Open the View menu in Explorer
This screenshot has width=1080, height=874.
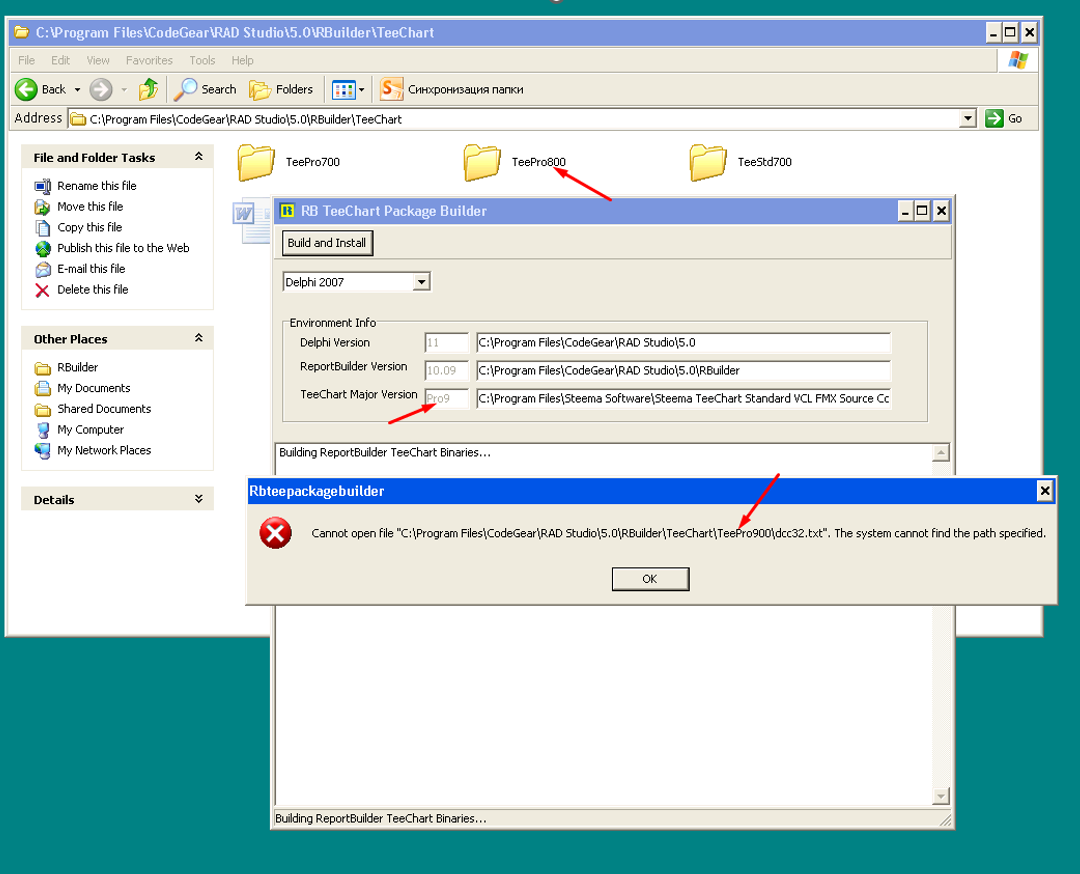pos(98,60)
